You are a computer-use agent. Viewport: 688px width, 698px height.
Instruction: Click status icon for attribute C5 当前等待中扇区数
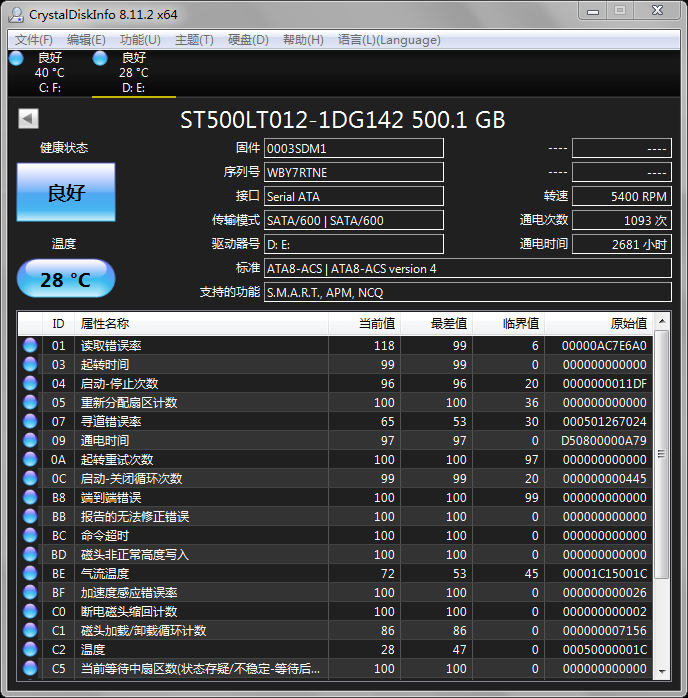tap(30, 668)
